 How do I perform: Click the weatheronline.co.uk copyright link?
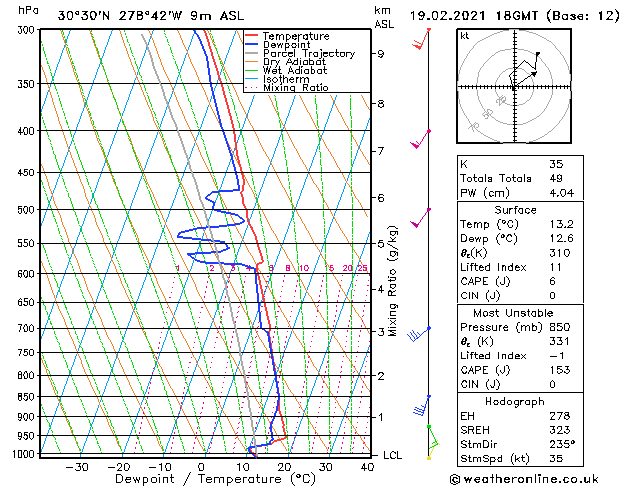coord(524,479)
